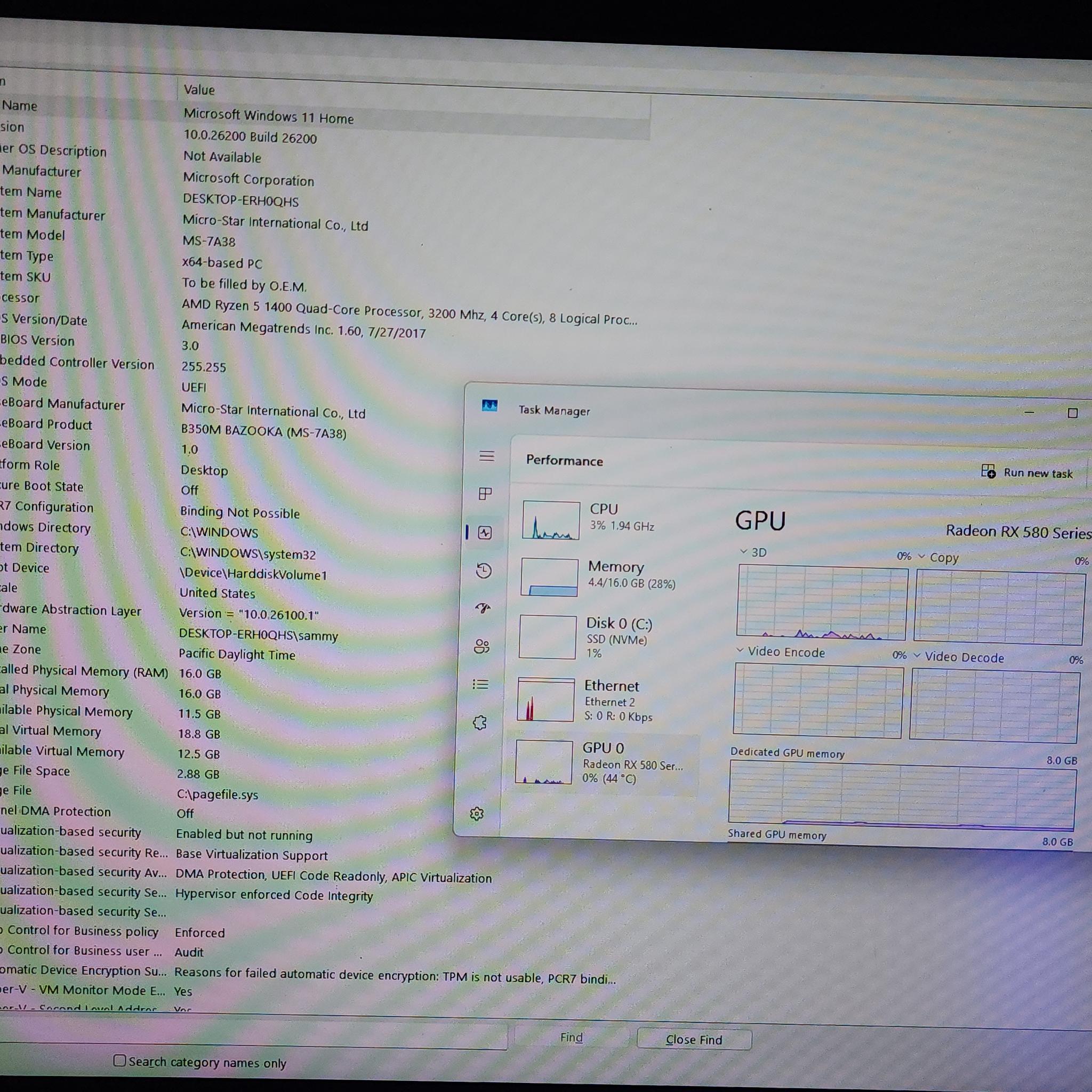Select the 'Base Virtualization Support' value
Viewport: 1092px width, 1092px height.
(x=252, y=855)
